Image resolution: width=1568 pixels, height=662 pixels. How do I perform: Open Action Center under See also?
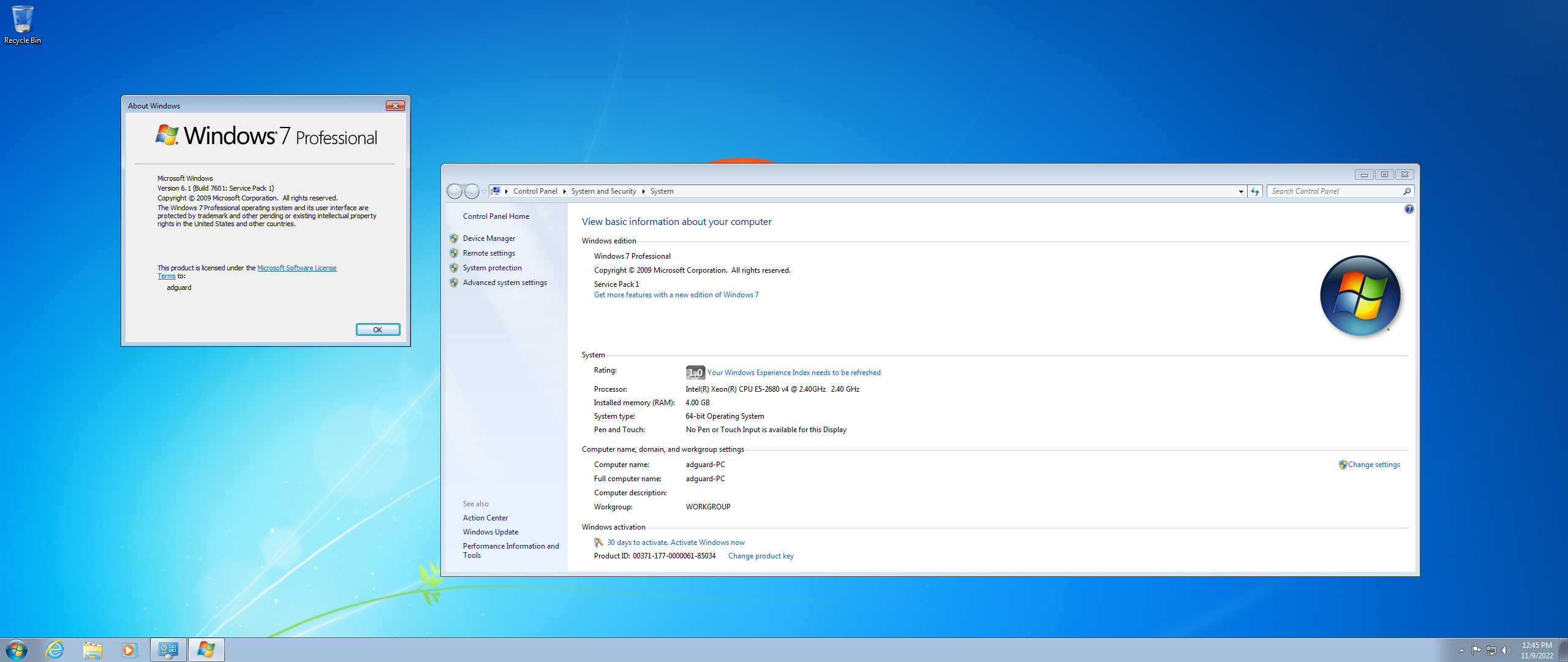click(x=485, y=518)
